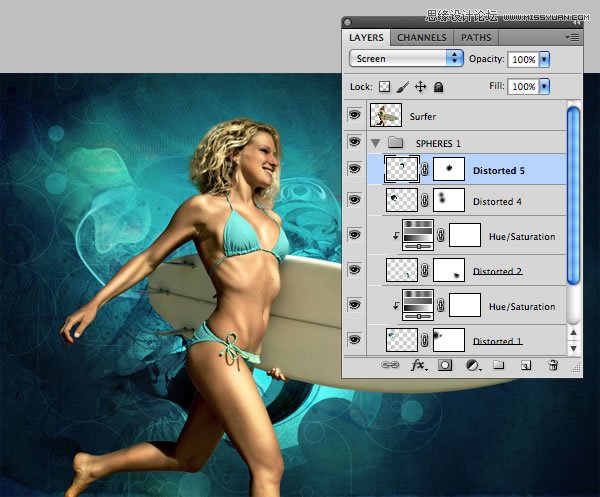Click the Distorted 5 layer mask thumbnail
The width and height of the screenshot is (600, 497).
pos(450,170)
